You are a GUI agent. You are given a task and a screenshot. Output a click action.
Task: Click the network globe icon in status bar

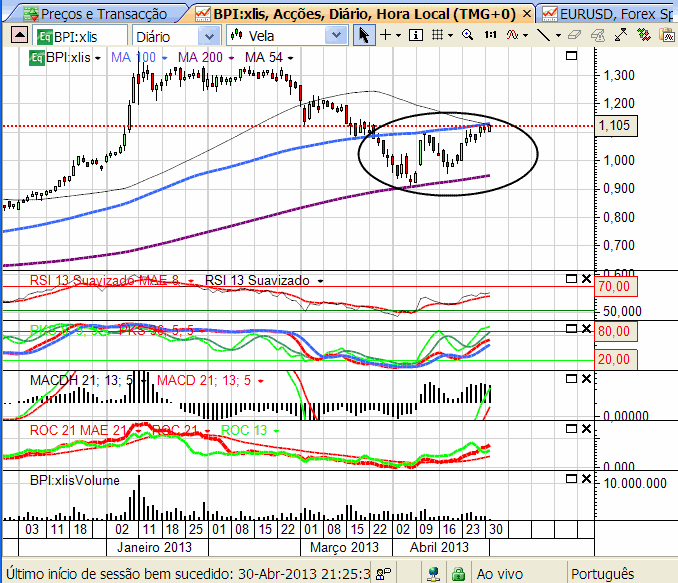(433, 574)
